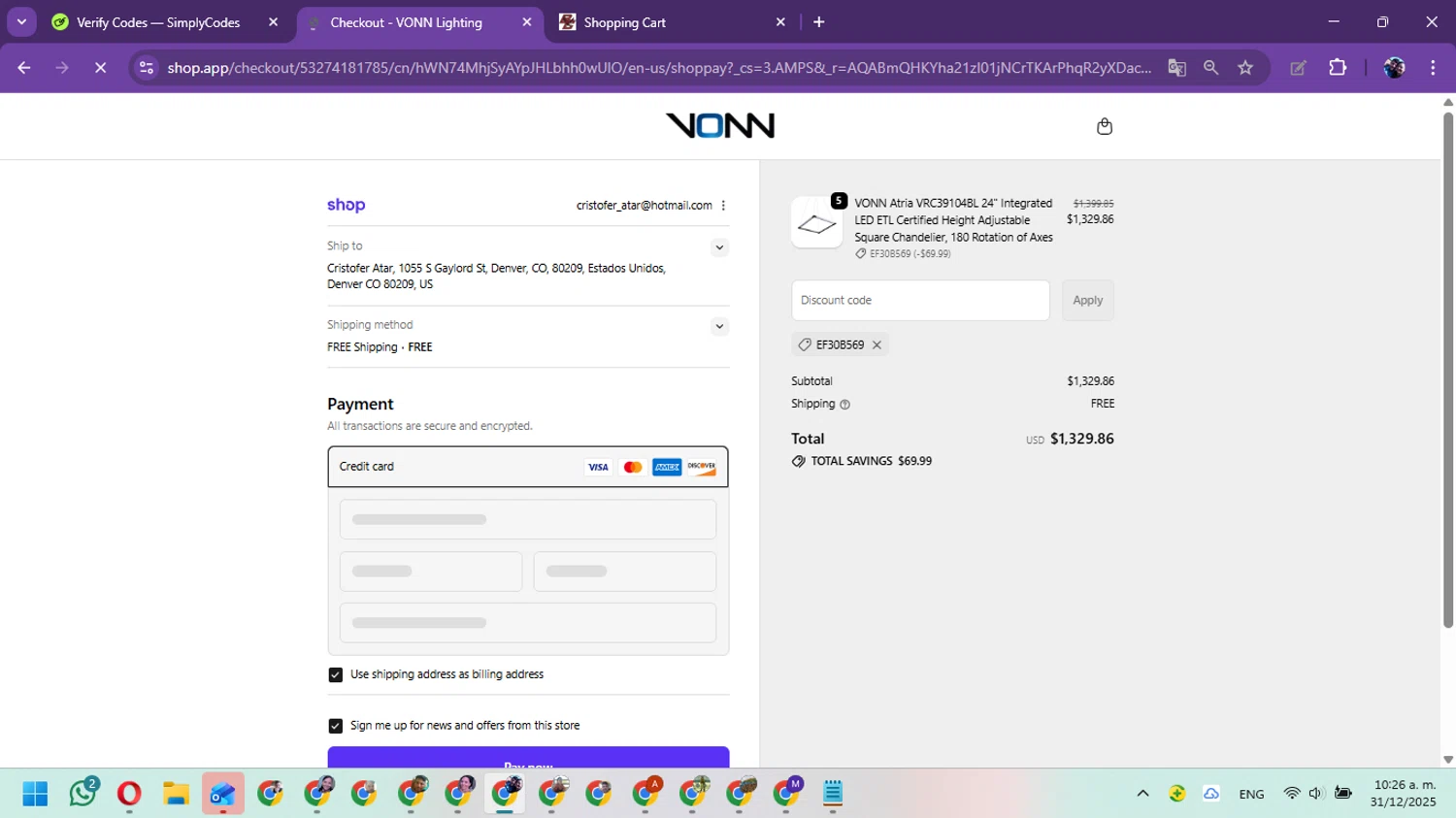The image size is (1456, 818).
Task: Open Outlook from the taskbar
Action: point(222,794)
